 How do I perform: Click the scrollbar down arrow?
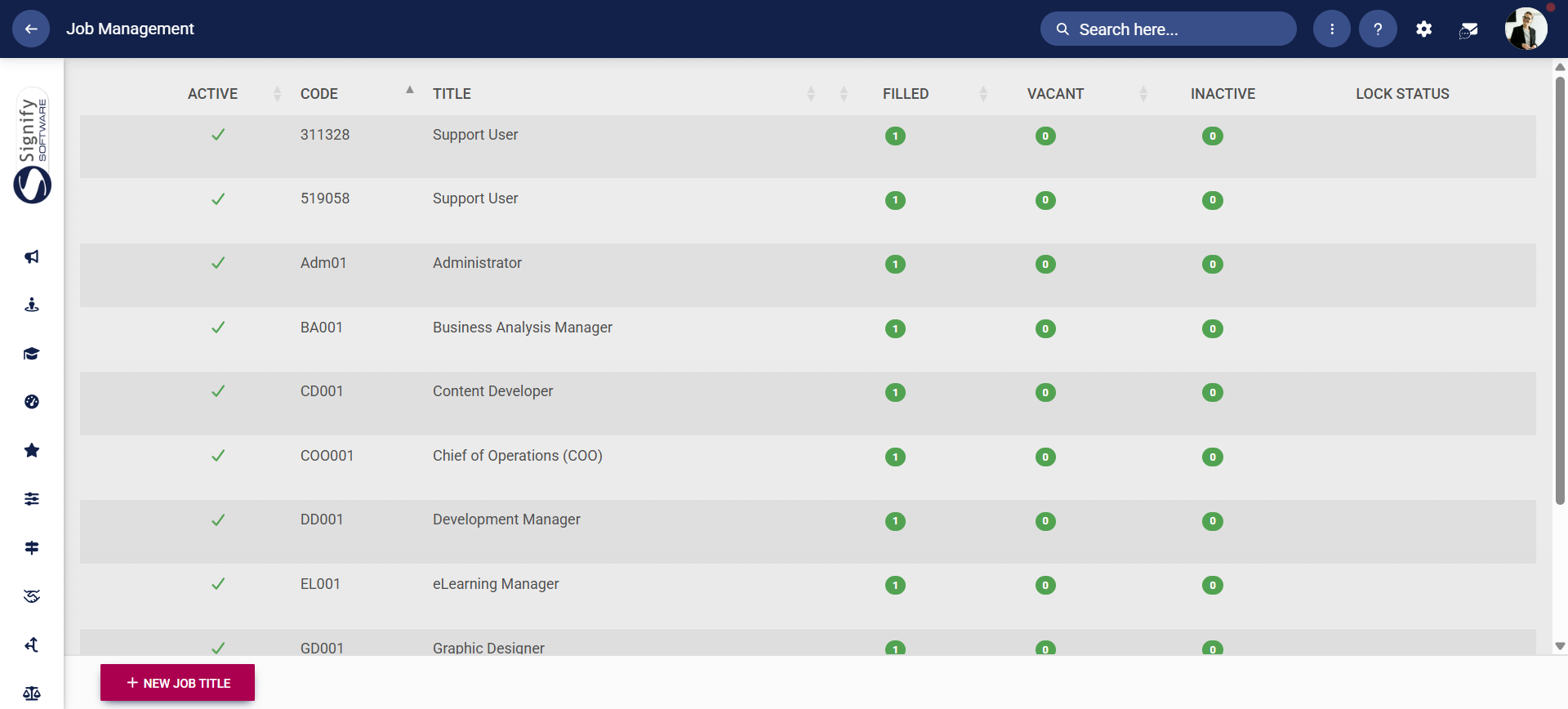pos(1560,646)
